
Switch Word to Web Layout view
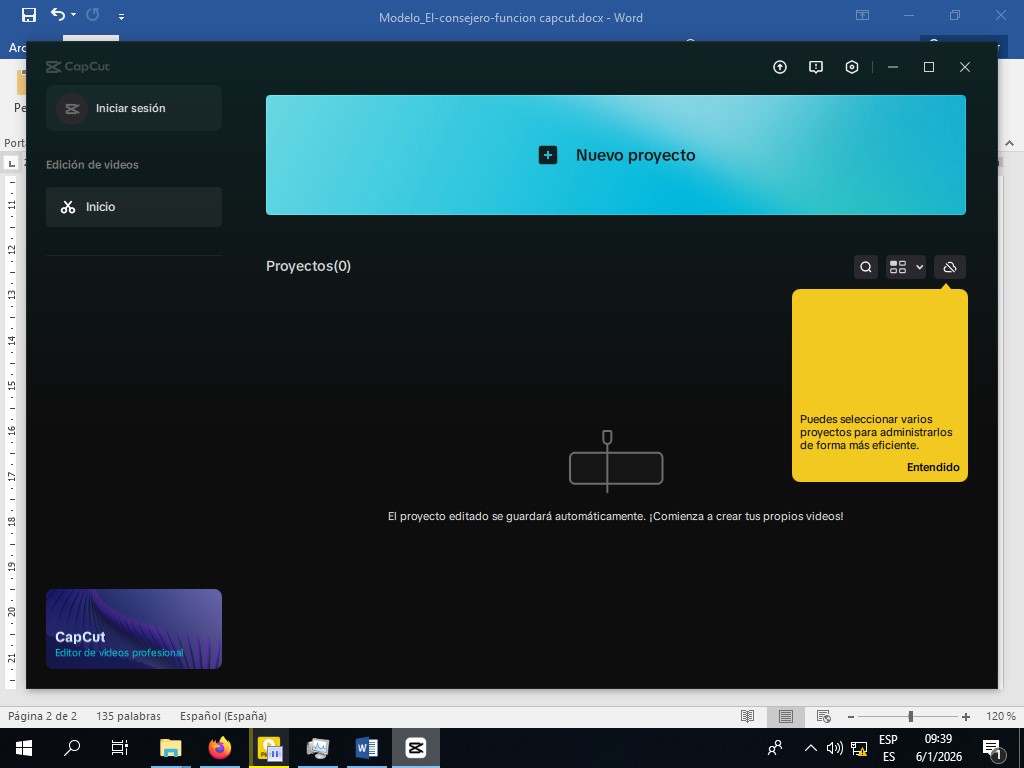click(x=824, y=716)
